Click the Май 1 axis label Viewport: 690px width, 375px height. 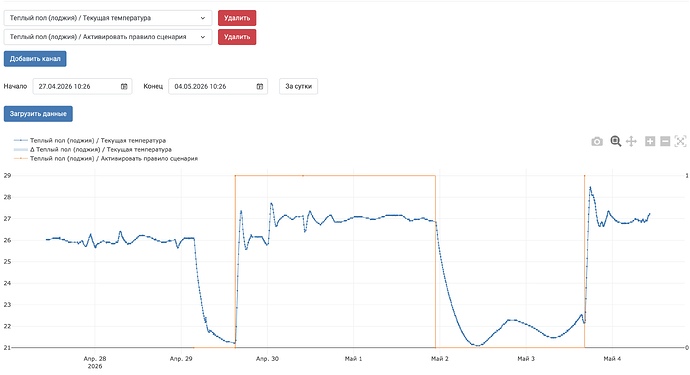pos(353,359)
